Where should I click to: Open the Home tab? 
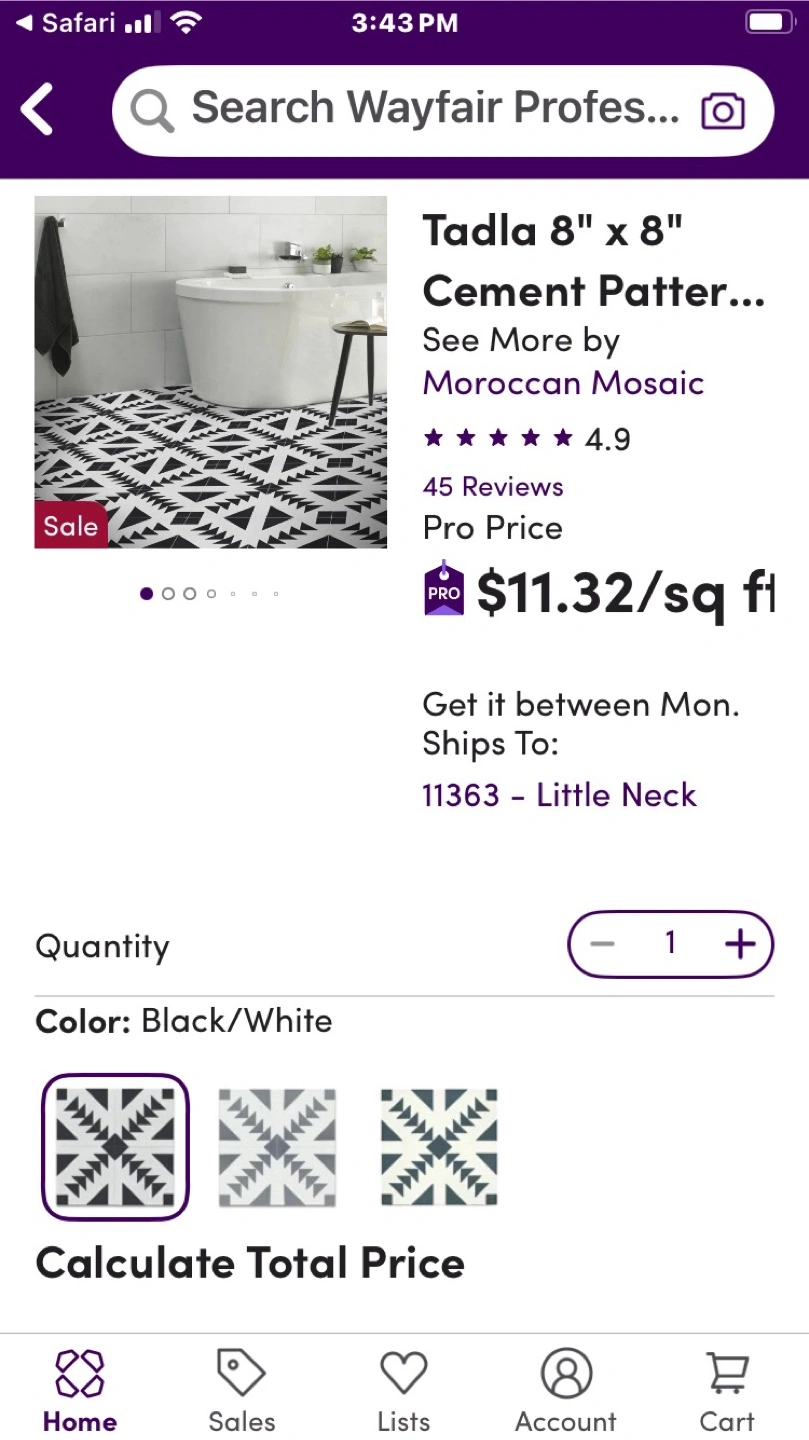coord(80,1390)
